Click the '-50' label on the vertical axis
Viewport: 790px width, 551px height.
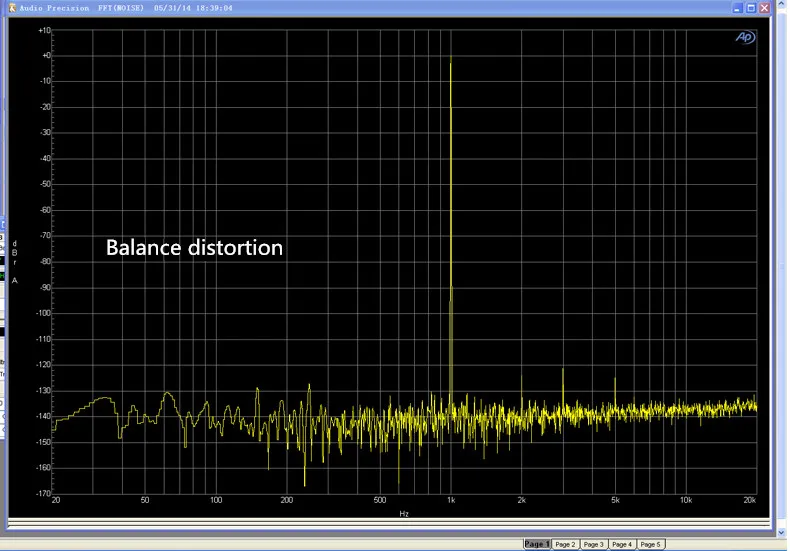point(45,184)
